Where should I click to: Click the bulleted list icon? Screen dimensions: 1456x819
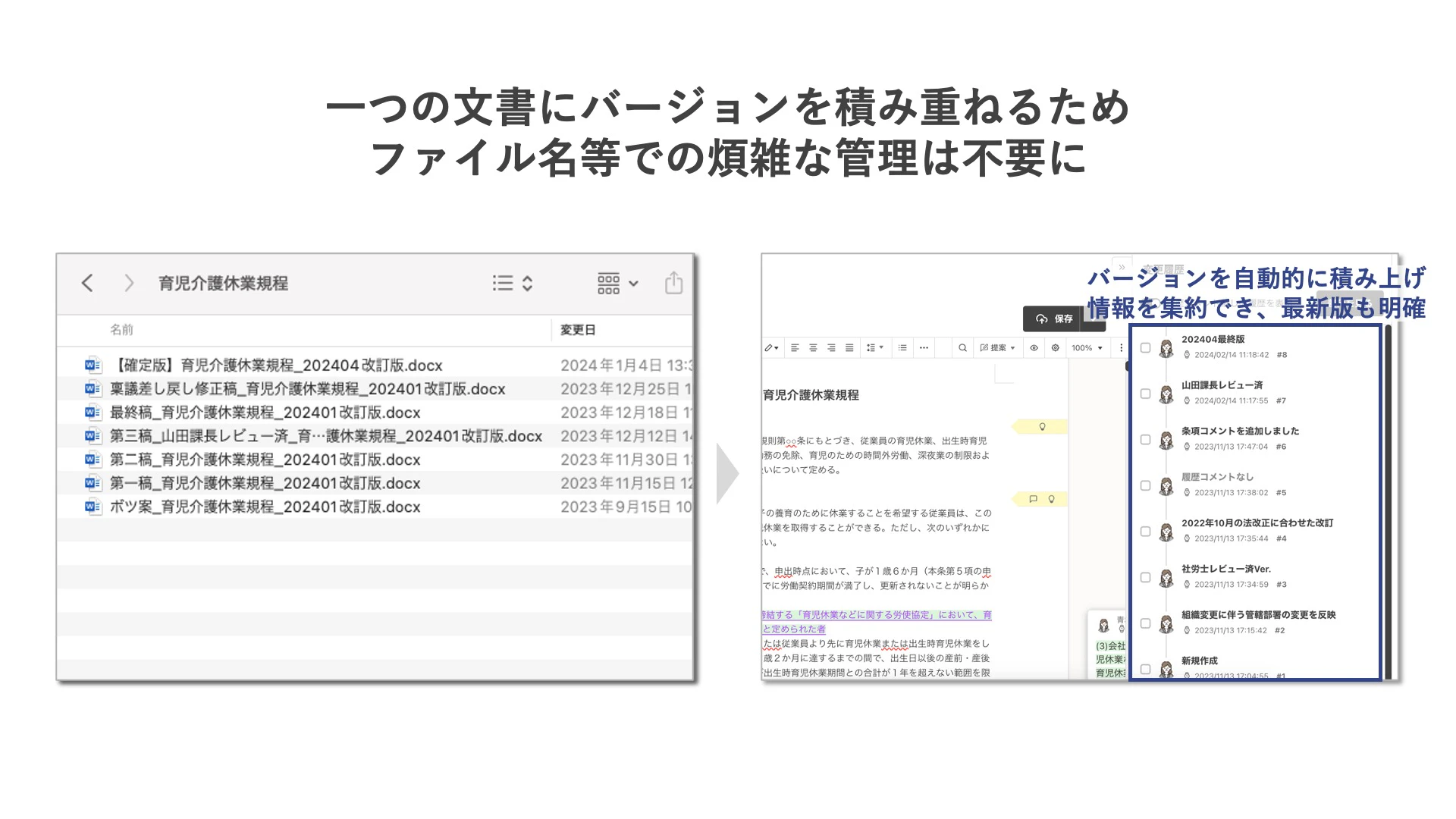click(x=902, y=348)
